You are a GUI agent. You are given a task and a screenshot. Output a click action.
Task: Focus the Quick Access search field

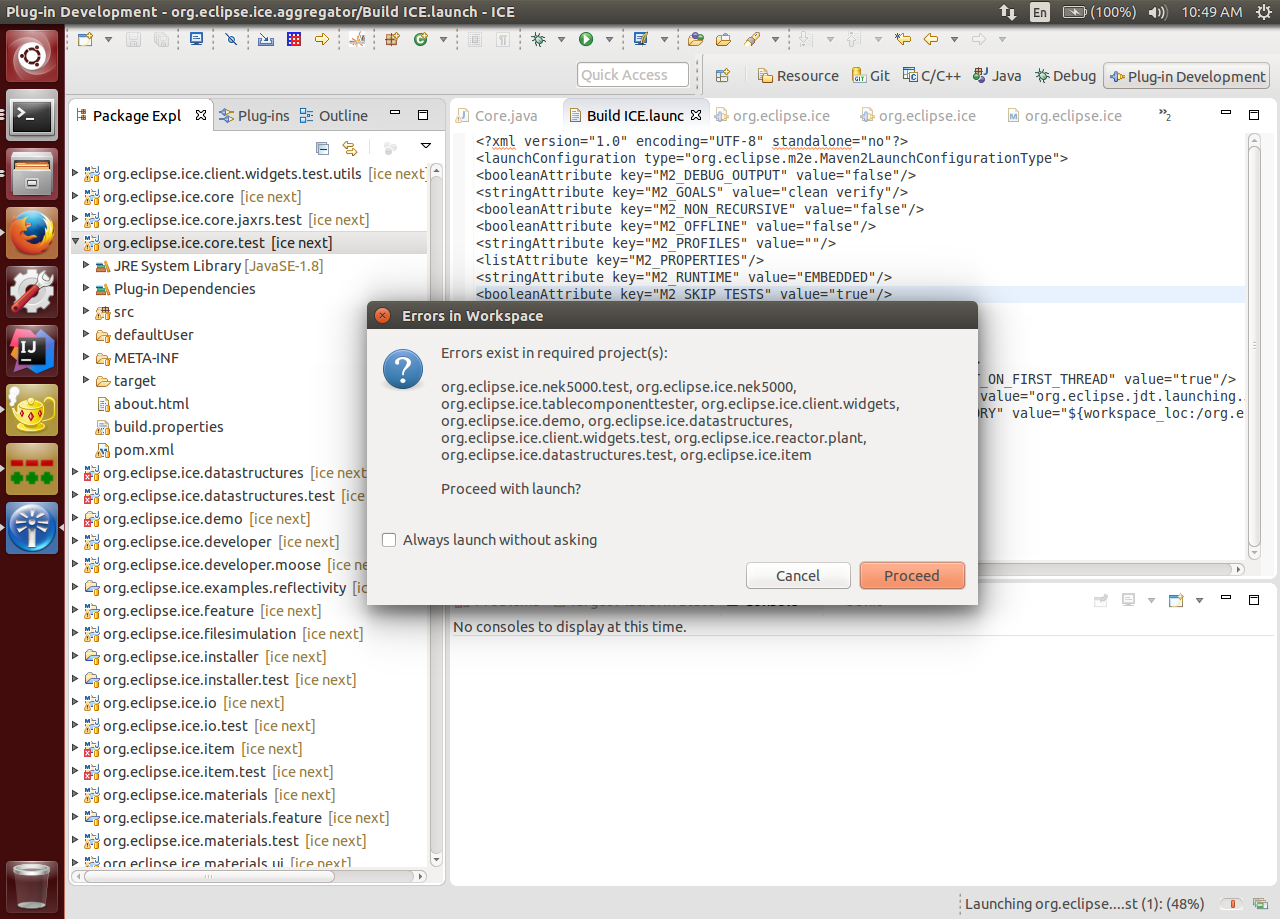pos(633,75)
